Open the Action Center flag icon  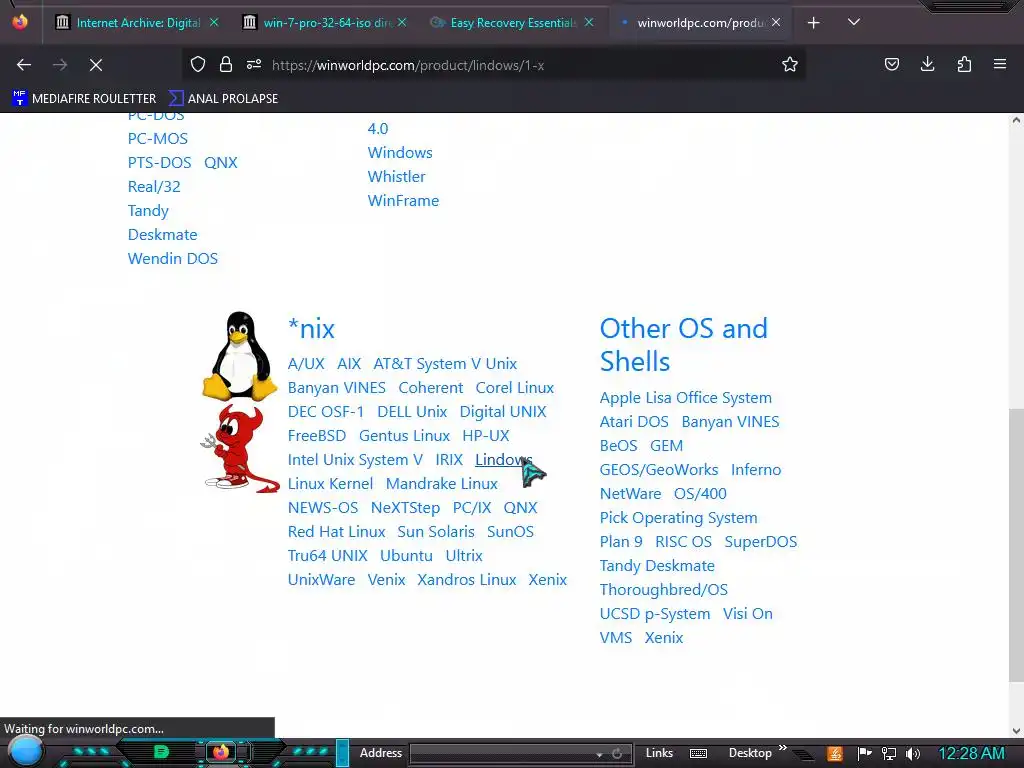click(865, 754)
